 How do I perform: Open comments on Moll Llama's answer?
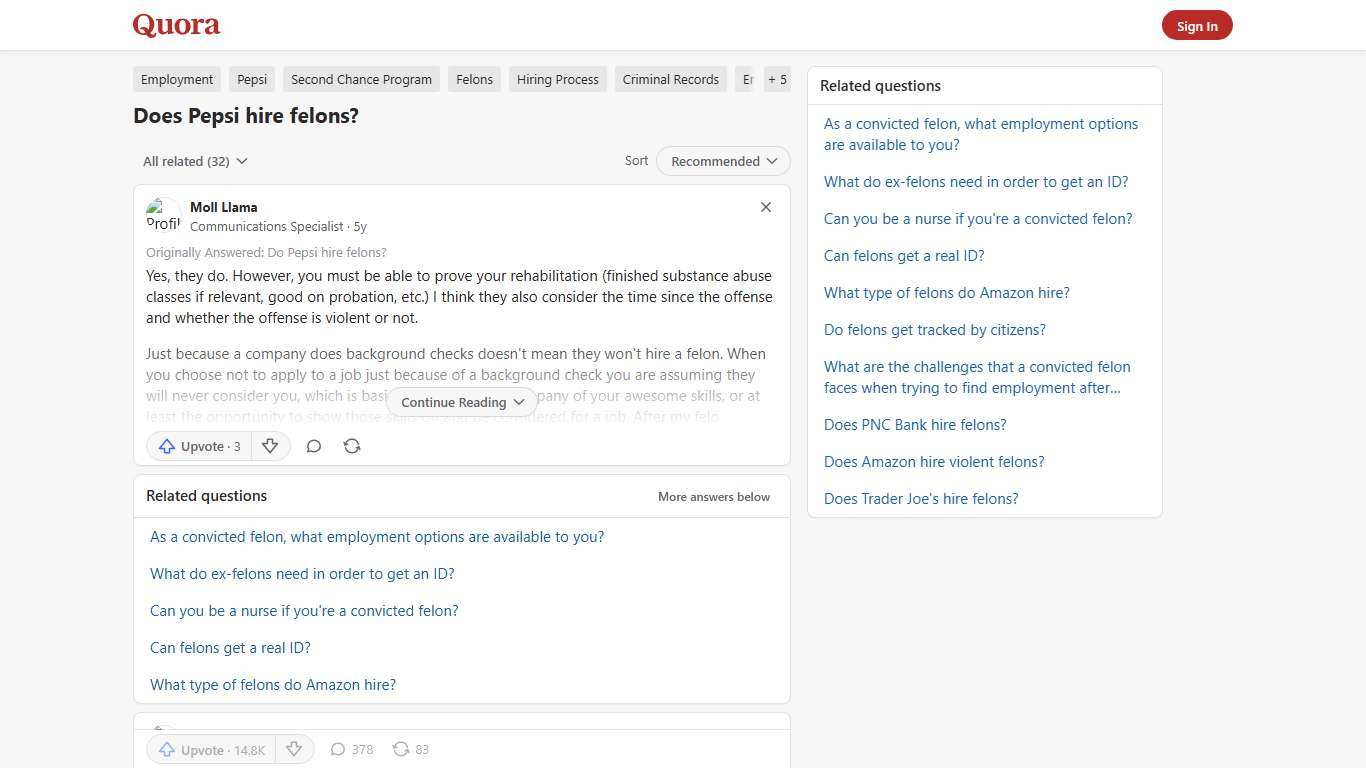313,446
